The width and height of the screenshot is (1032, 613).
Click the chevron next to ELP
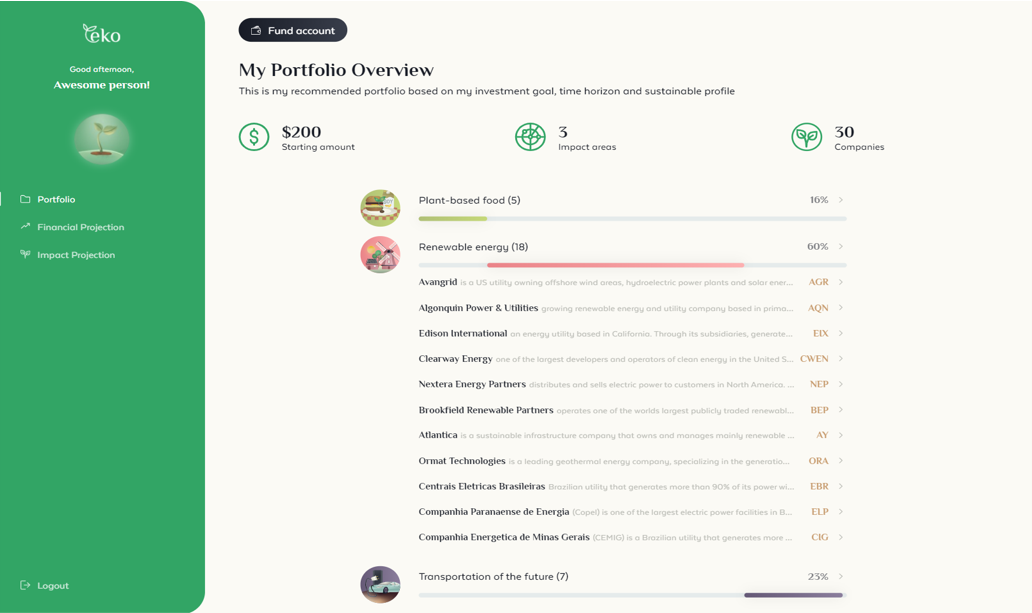pyautogui.click(x=841, y=512)
